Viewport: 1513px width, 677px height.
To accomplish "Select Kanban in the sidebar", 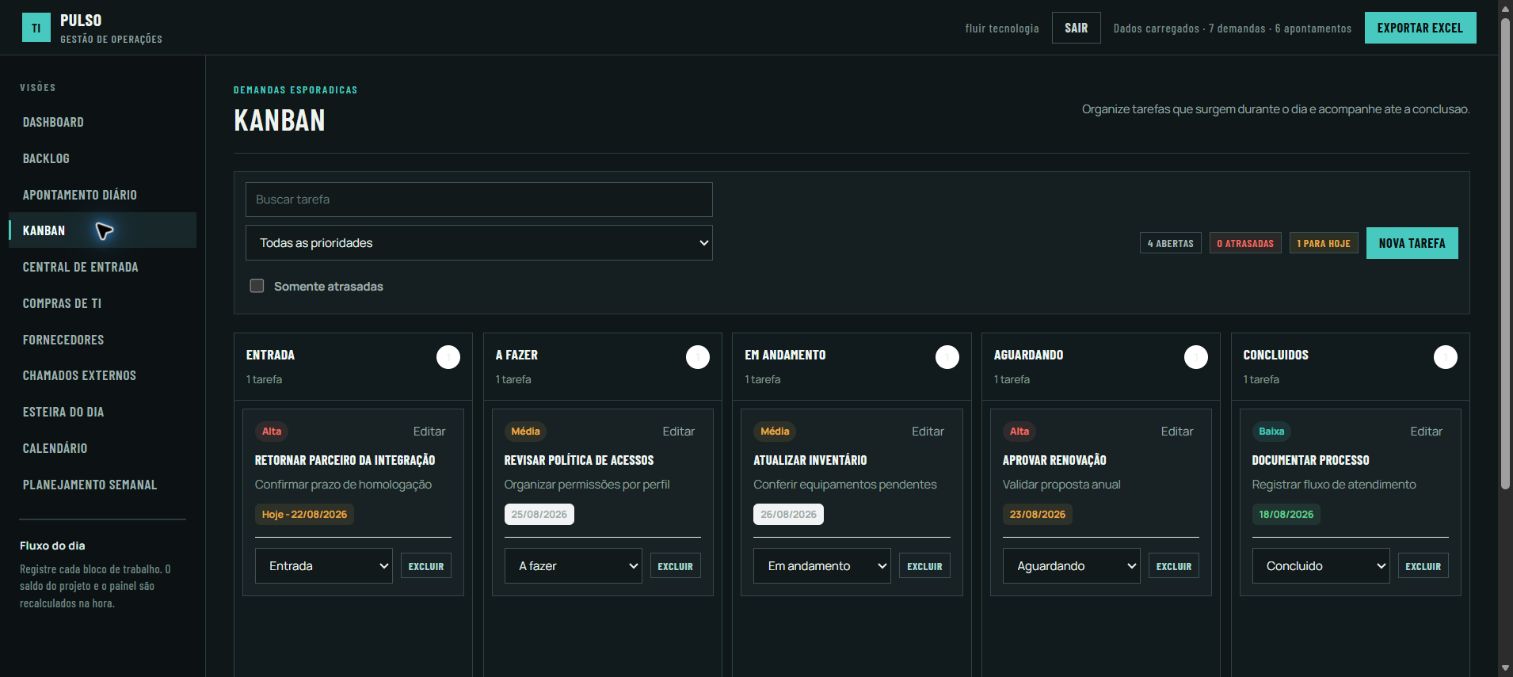I will [102, 231].
